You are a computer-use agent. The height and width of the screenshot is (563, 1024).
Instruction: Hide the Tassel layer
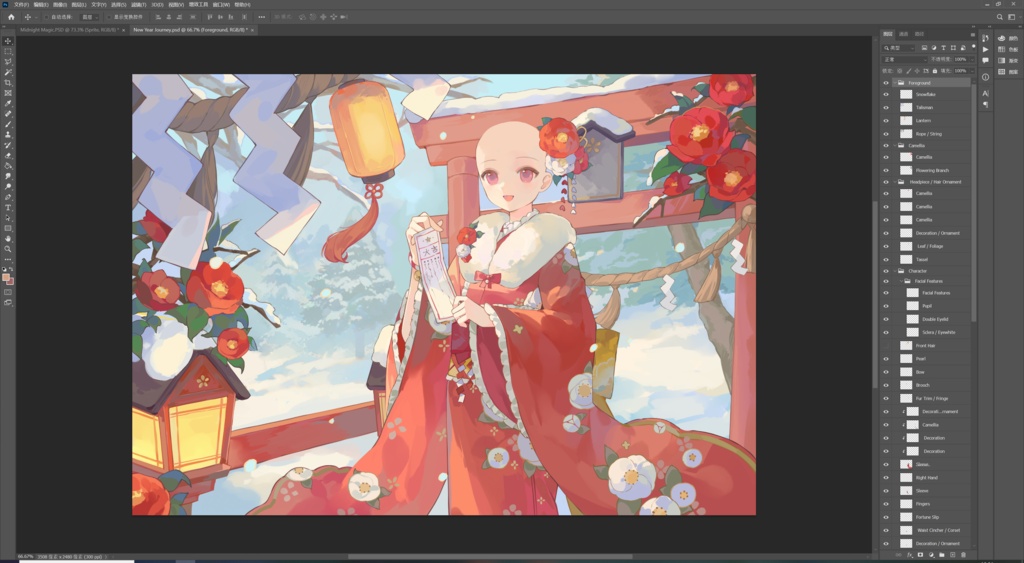click(x=886, y=259)
